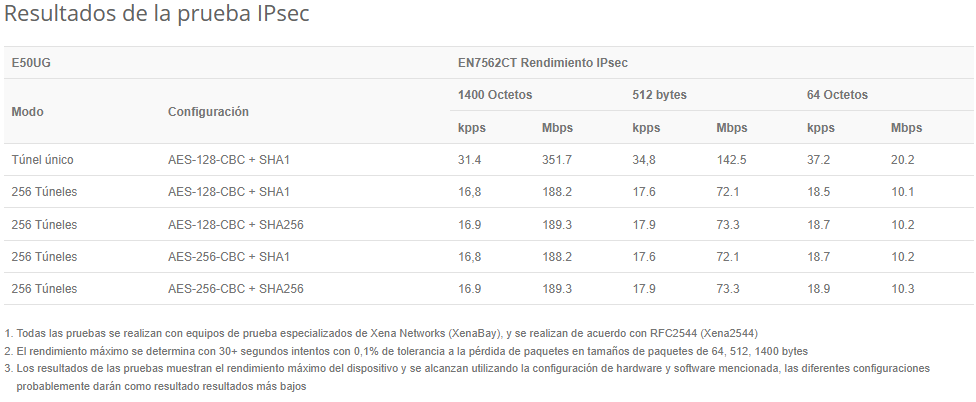Click the "64 Octetos" column group header

pos(837,95)
